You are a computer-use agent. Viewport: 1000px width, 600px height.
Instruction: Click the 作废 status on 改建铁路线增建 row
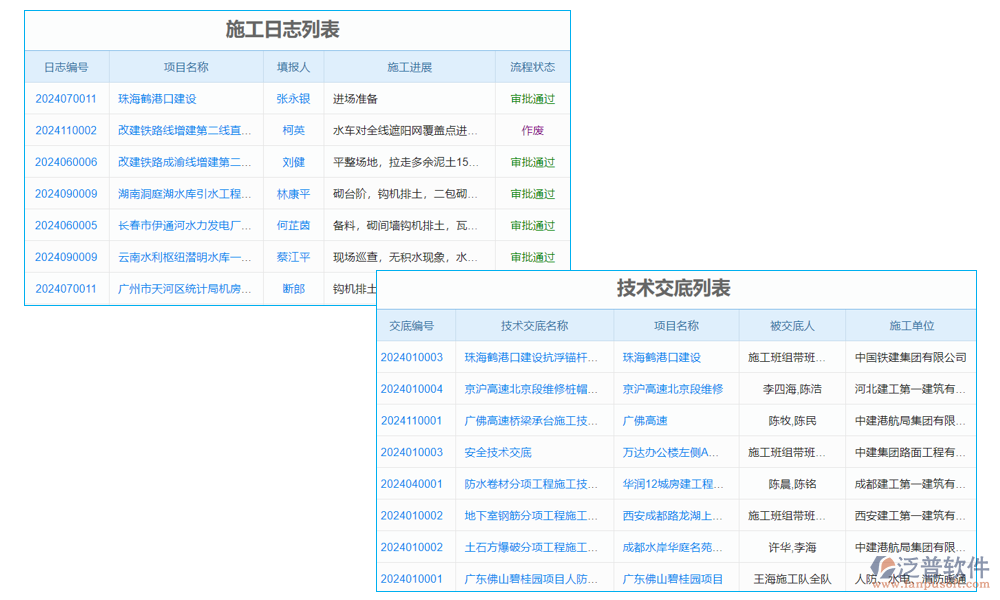(532, 130)
